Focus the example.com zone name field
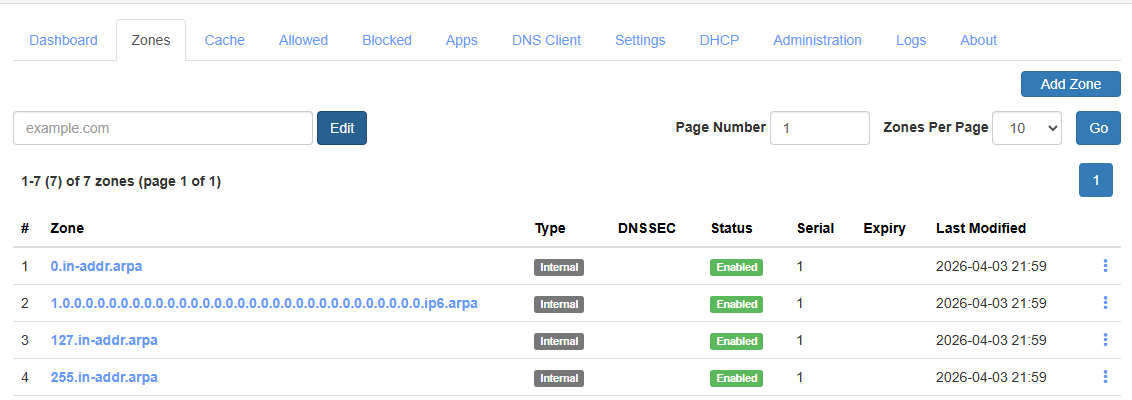Image resolution: width=1132 pixels, height=400 pixels. pos(163,128)
